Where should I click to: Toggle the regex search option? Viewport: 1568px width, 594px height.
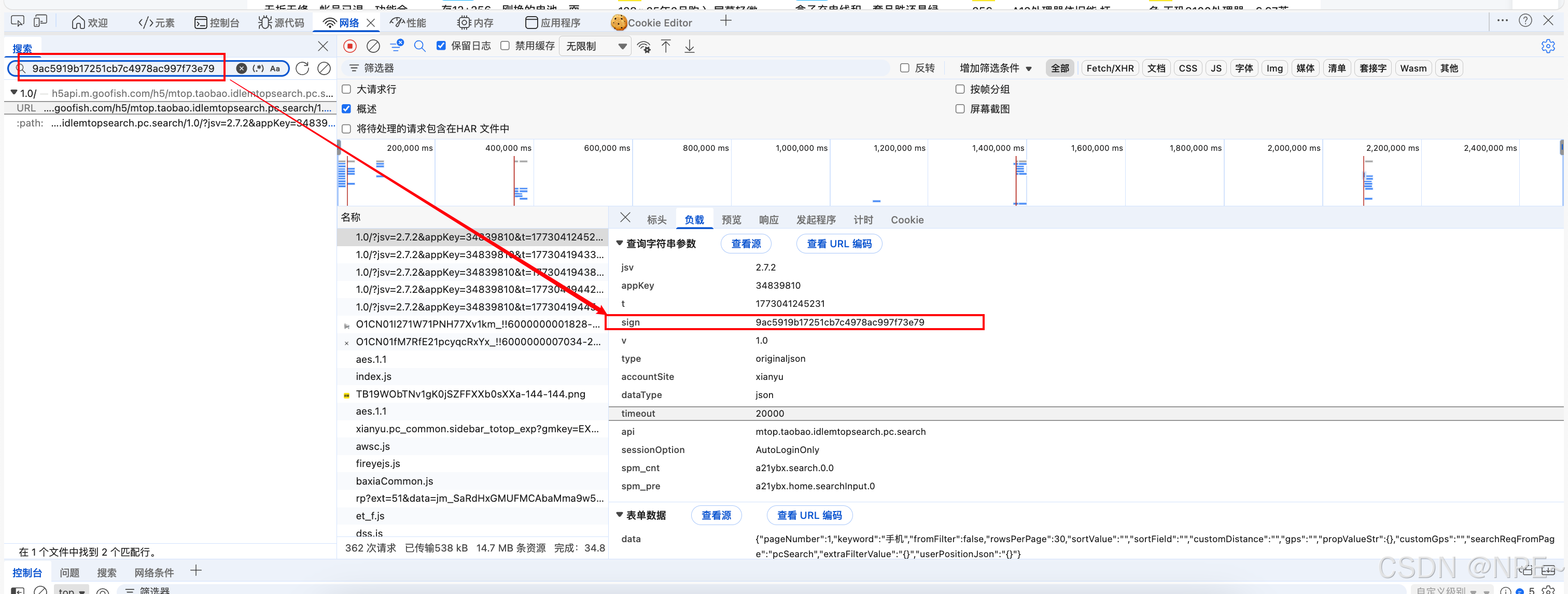[259, 68]
